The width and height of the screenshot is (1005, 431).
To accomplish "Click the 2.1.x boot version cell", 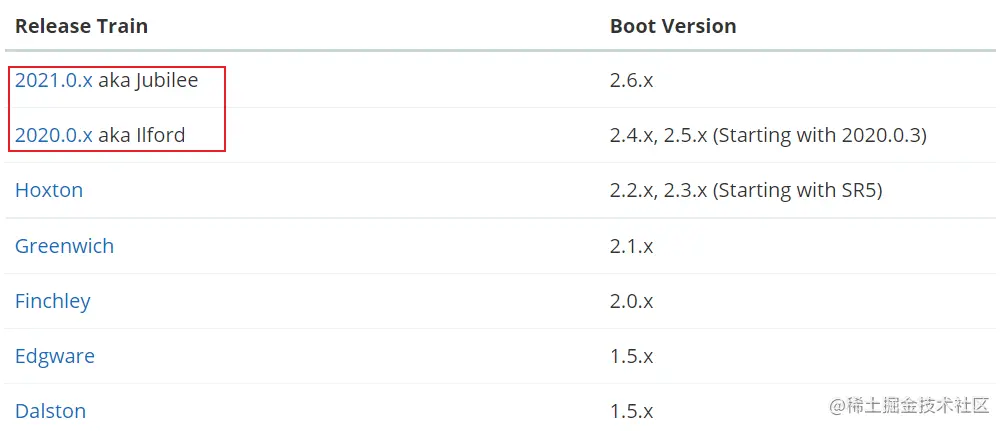I will [631, 246].
